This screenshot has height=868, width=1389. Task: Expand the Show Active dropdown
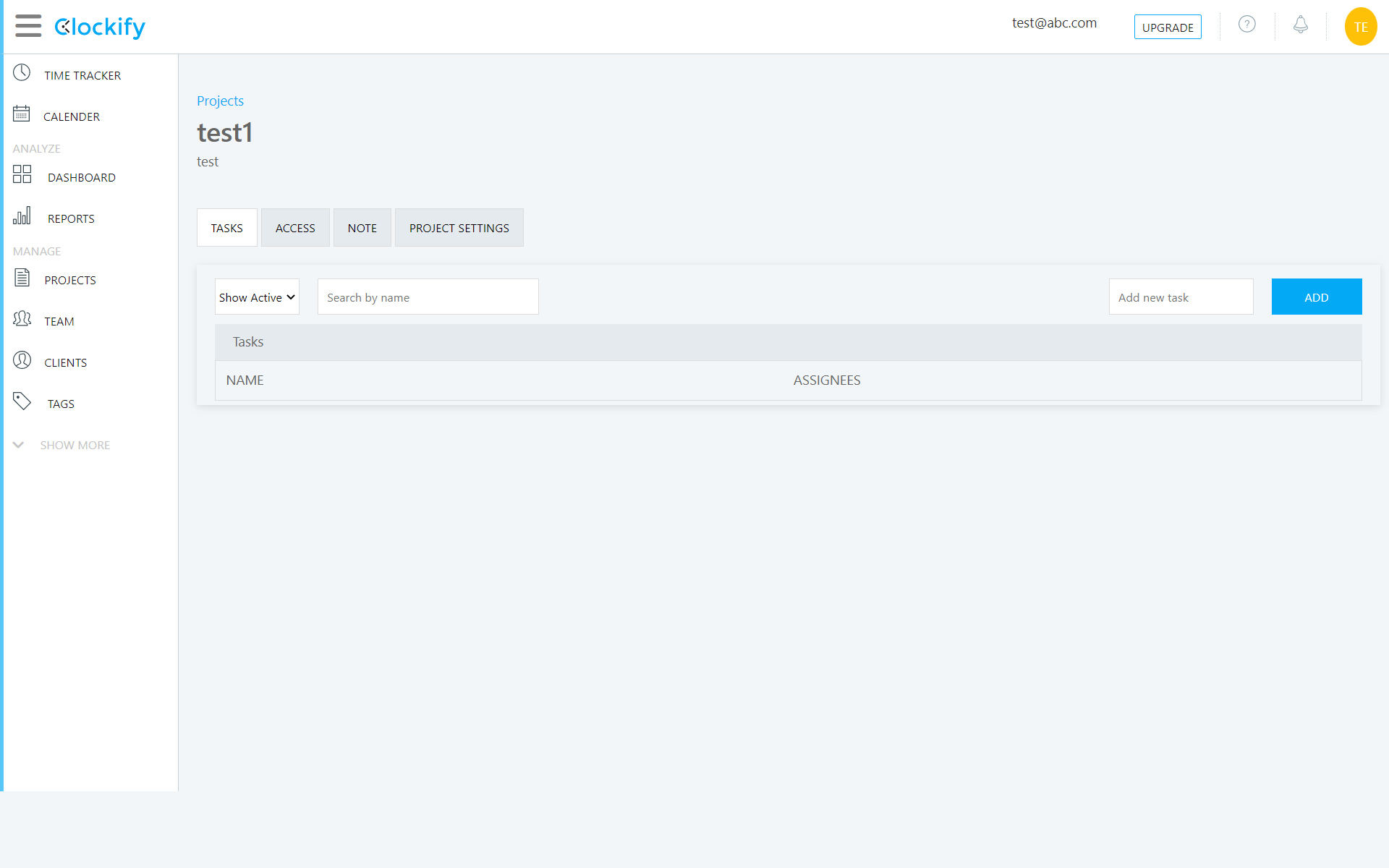point(257,297)
